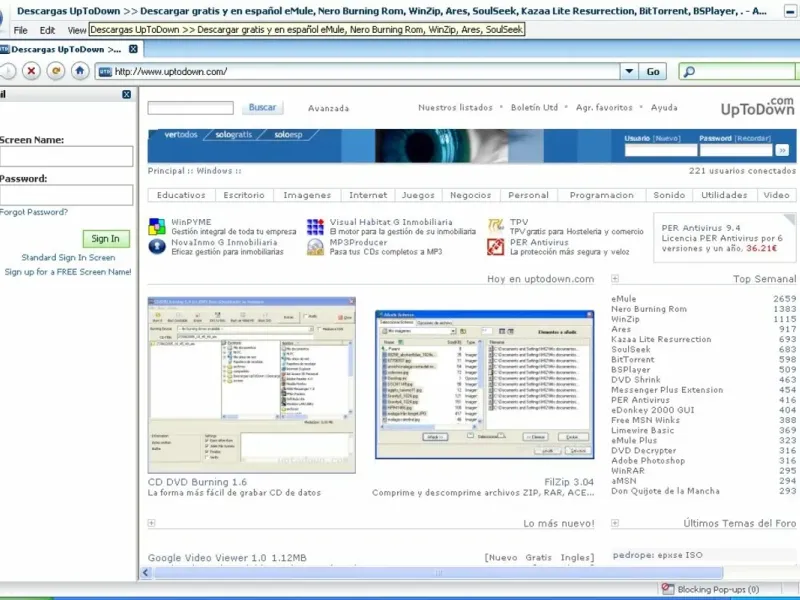Open the Avanzada search link
800x600 pixels.
click(329, 108)
